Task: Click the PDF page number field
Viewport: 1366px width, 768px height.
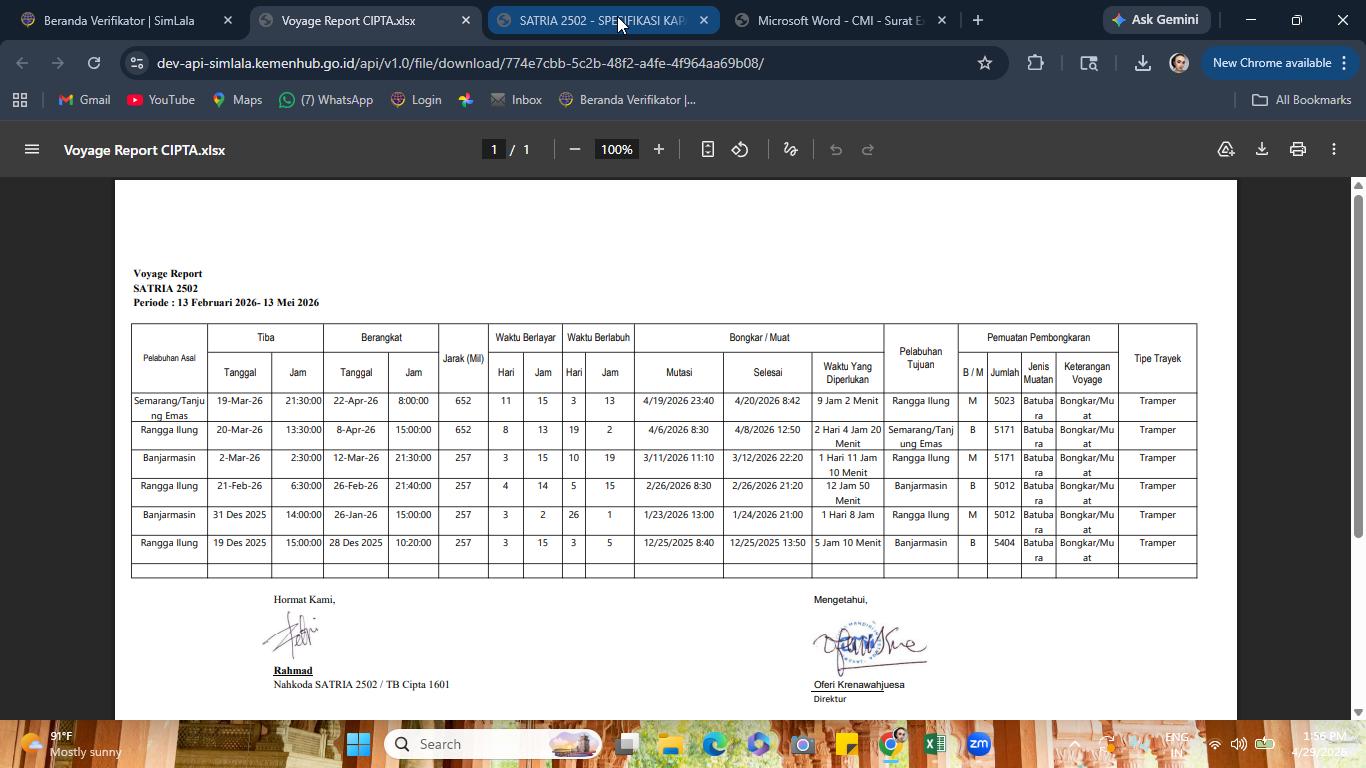Action: [x=493, y=149]
